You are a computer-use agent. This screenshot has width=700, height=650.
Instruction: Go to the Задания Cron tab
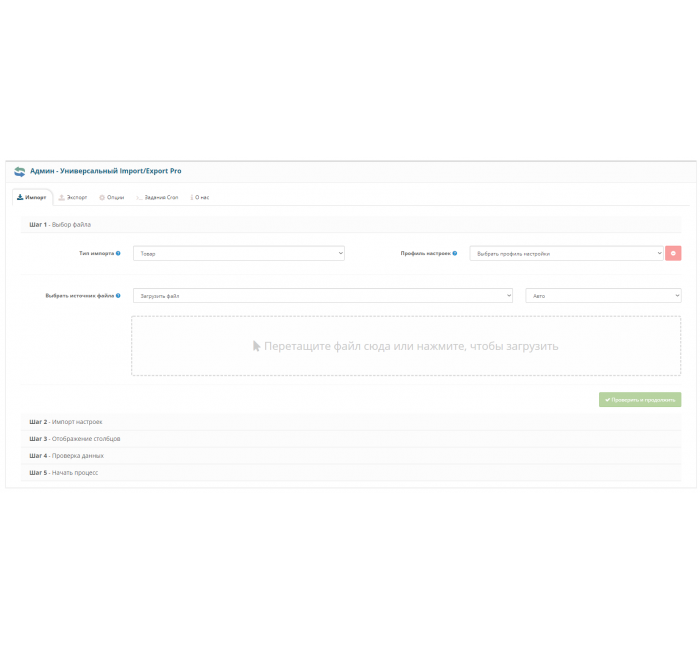pos(157,197)
